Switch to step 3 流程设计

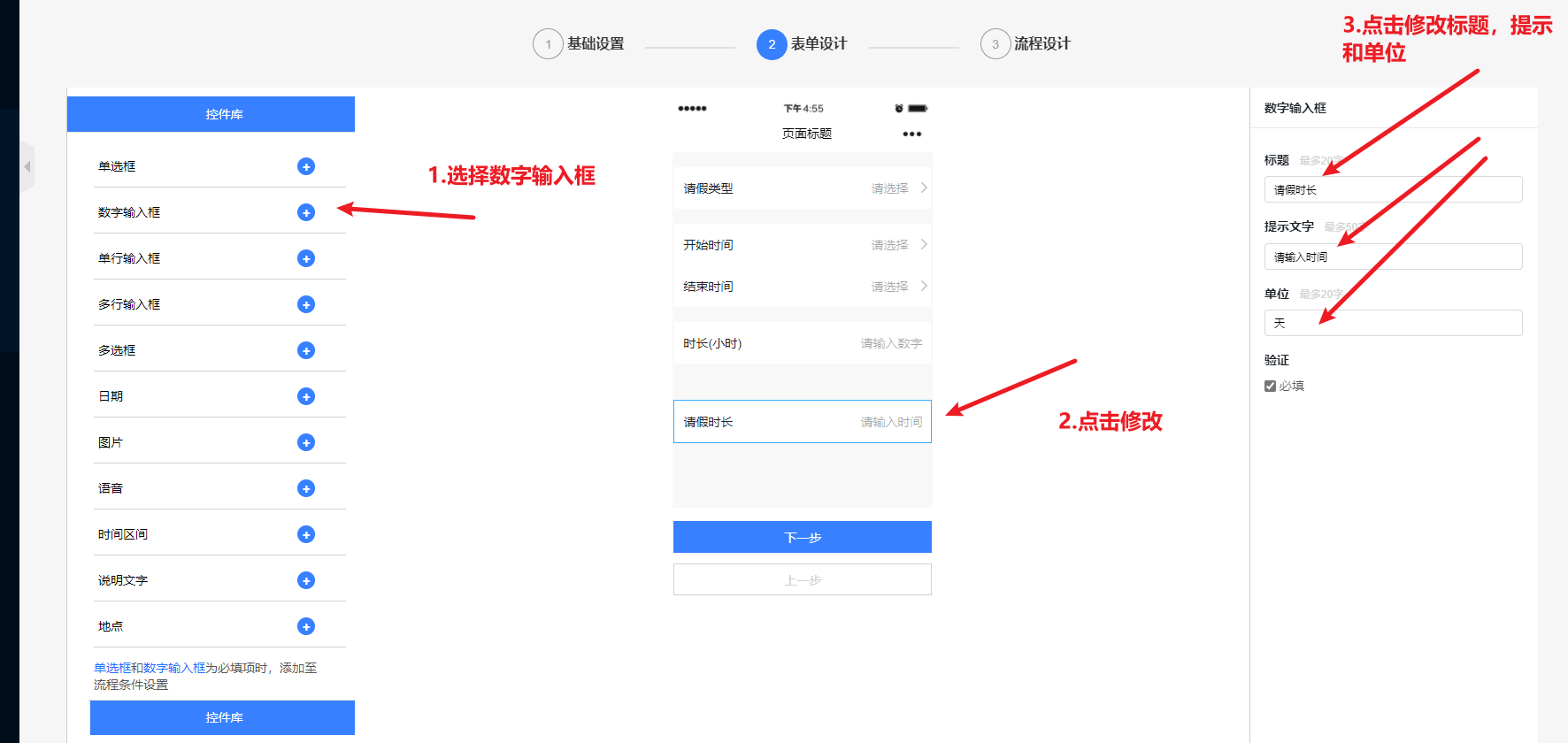pyautogui.click(x=1026, y=44)
